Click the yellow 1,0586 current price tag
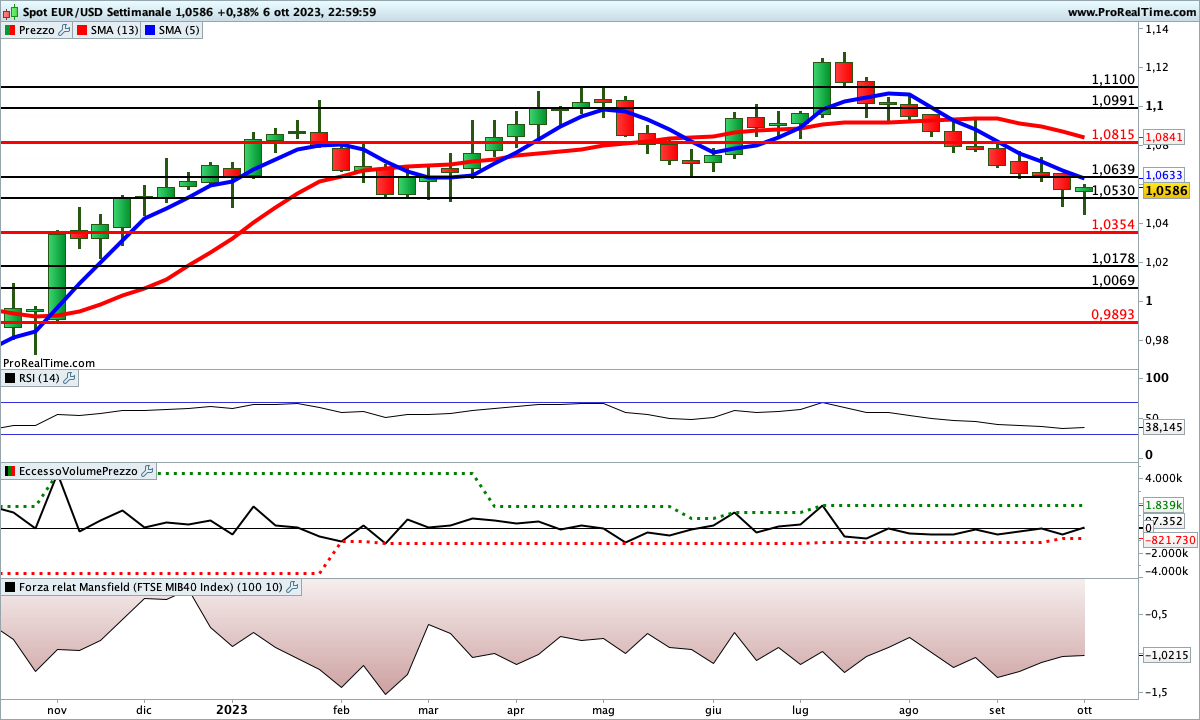 coord(1165,191)
